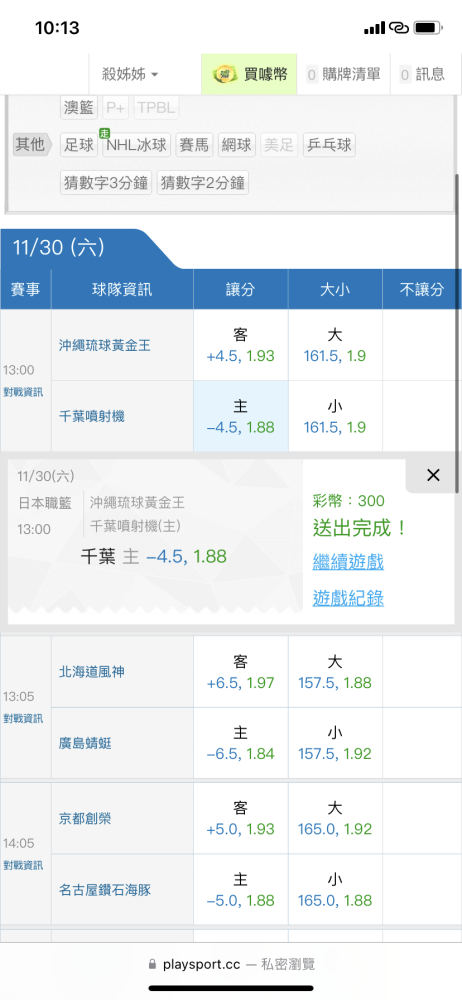Tap the 買噱幣 coin icon
Screen dimensions: 462x1000
point(225,74)
